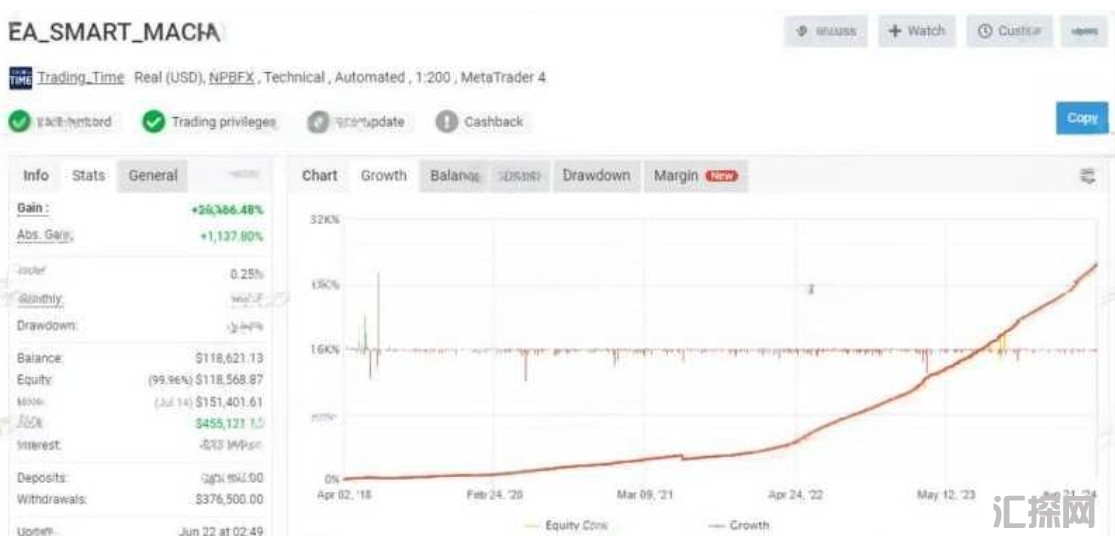
Task: Click the clock icon on the Custom button
Action: (985, 31)
